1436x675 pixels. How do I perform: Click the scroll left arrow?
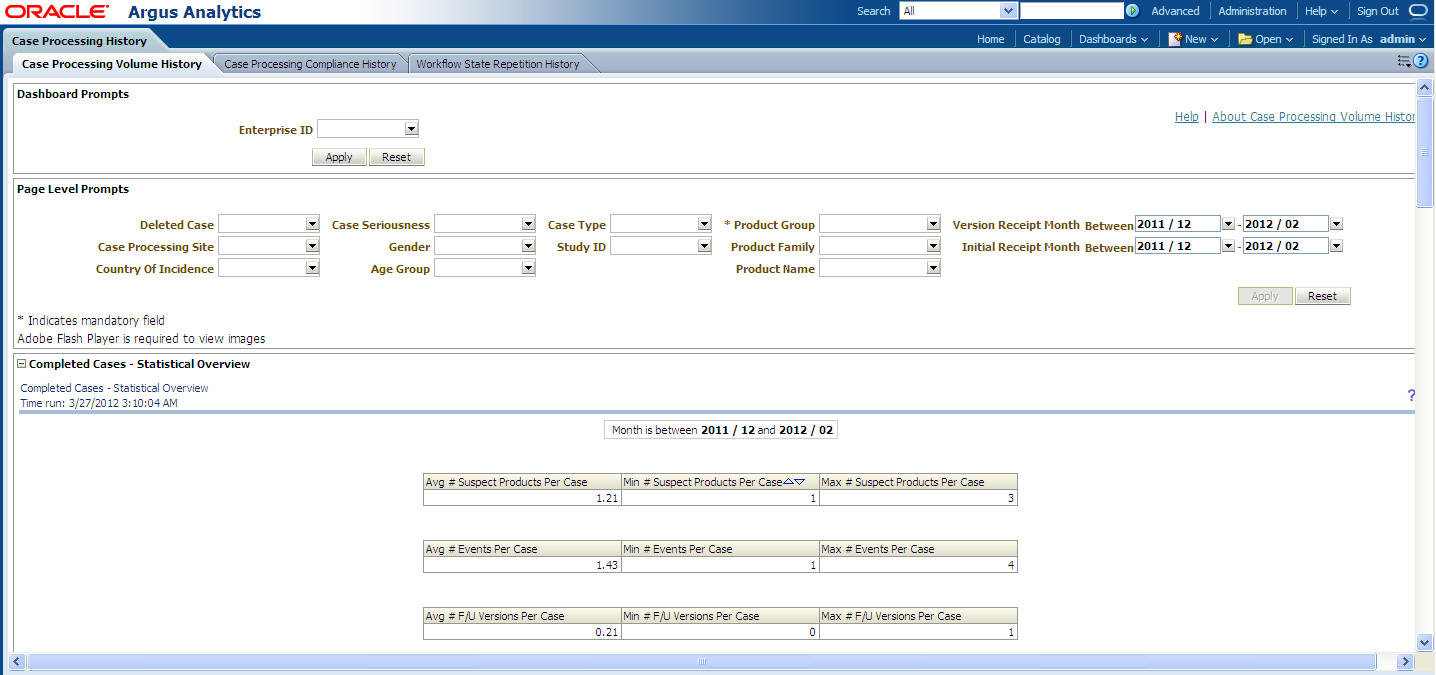(x=16, y=662)
